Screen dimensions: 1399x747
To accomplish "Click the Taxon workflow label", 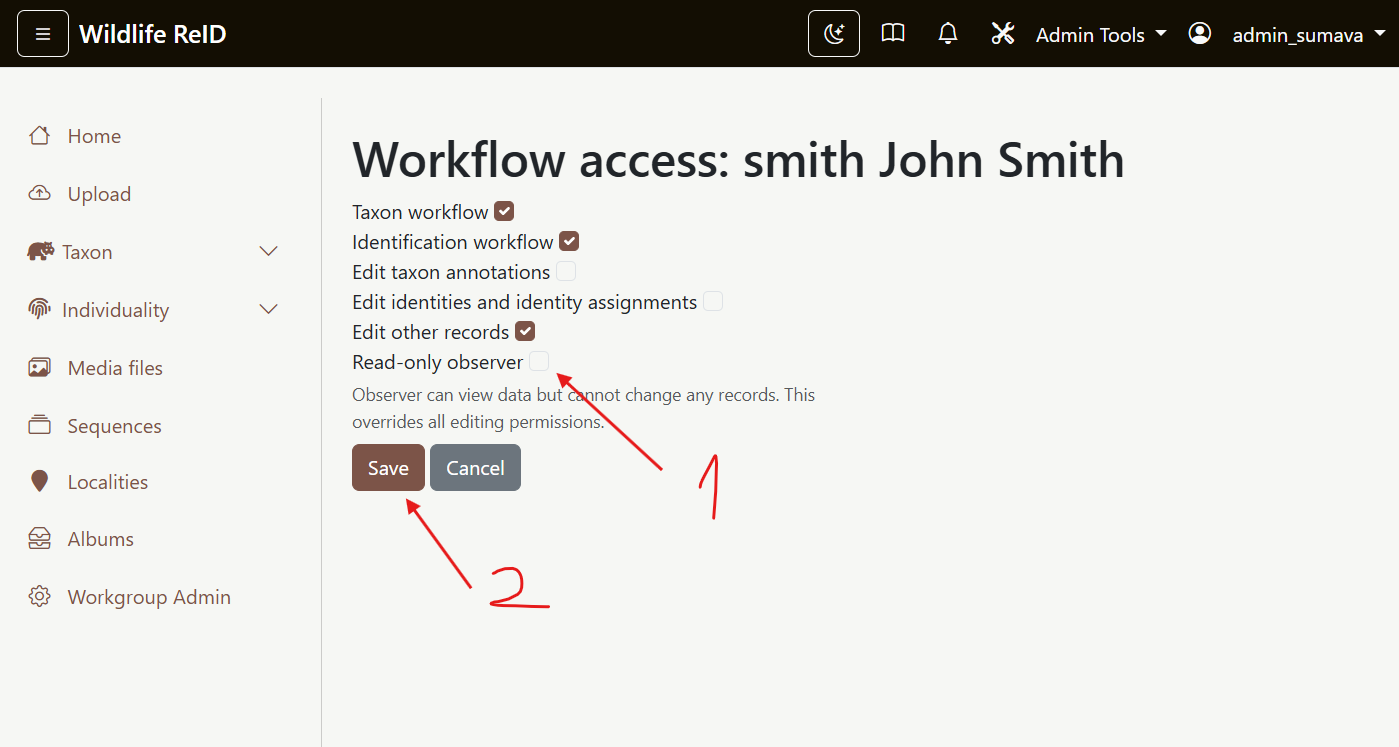I will 420,212.
